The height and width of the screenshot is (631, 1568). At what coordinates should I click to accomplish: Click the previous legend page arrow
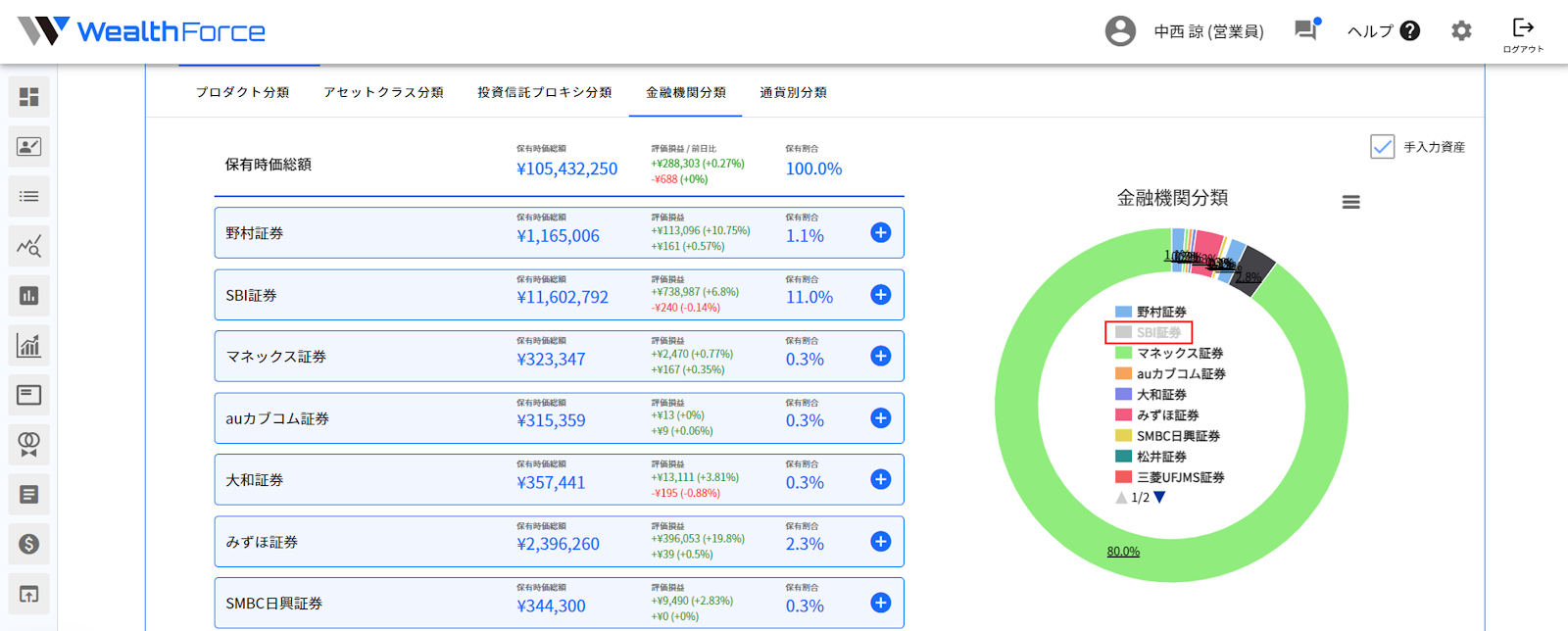pyautogui.click(x=1121, y=498)
